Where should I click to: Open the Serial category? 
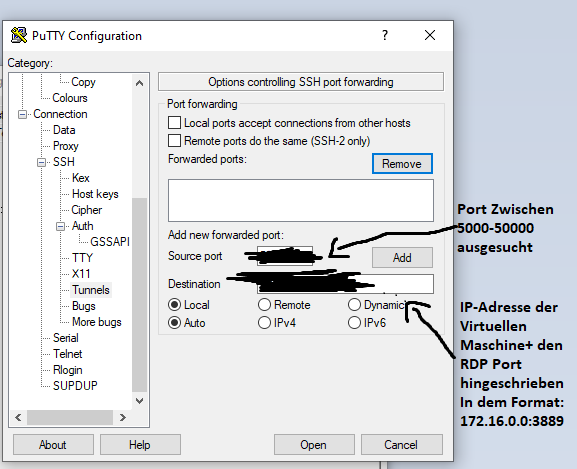(66, 338)
